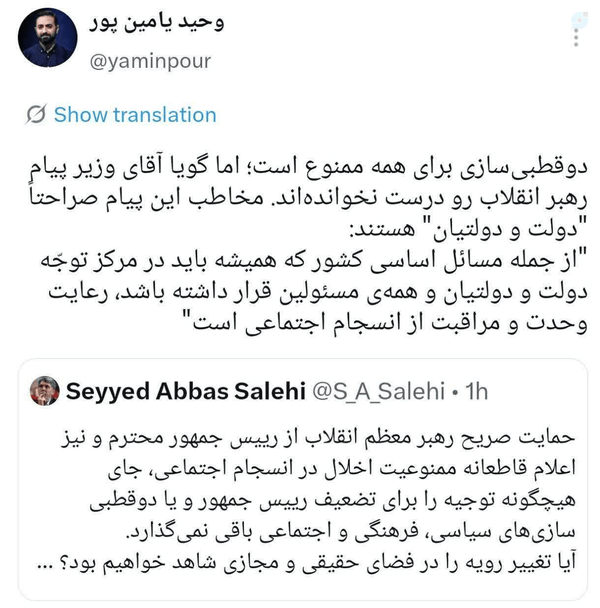600x608 pixels.
Task: Click the Show translation link
Action: coord(135,115)
